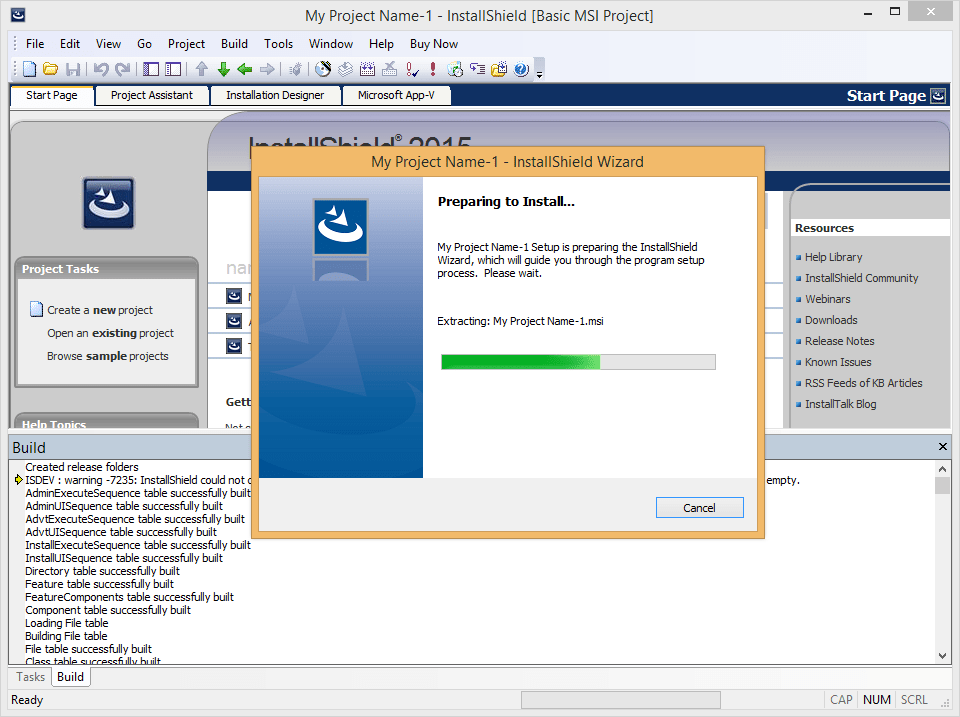This screenshot has height=717, width=960.
Task: Run the setup using the exclamation mark icon
Action: (x=432, y=68)
